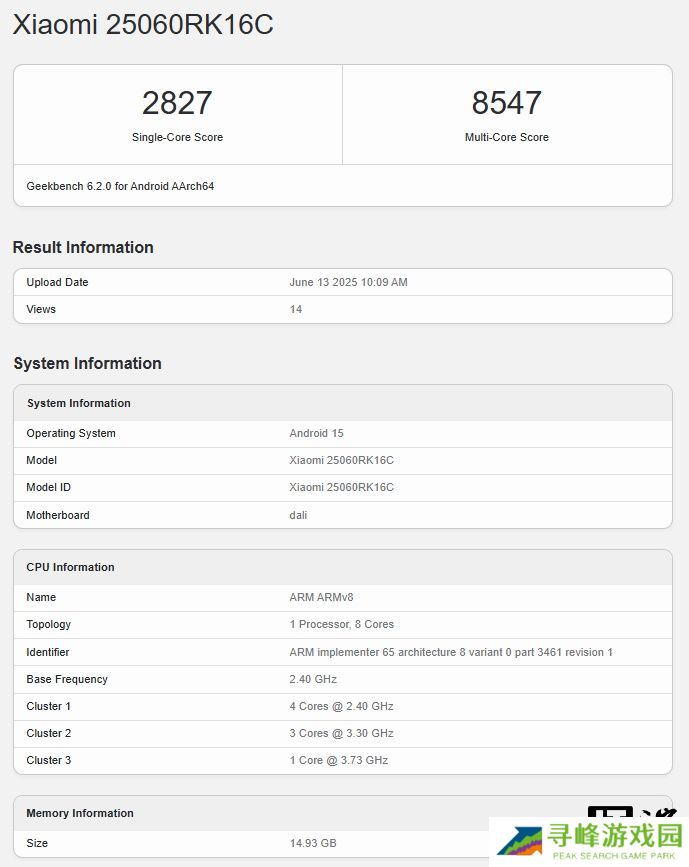Click the Geekbench 6.2.0 for Android AArch64 text
689x867 pixels.
pos(120,186)
